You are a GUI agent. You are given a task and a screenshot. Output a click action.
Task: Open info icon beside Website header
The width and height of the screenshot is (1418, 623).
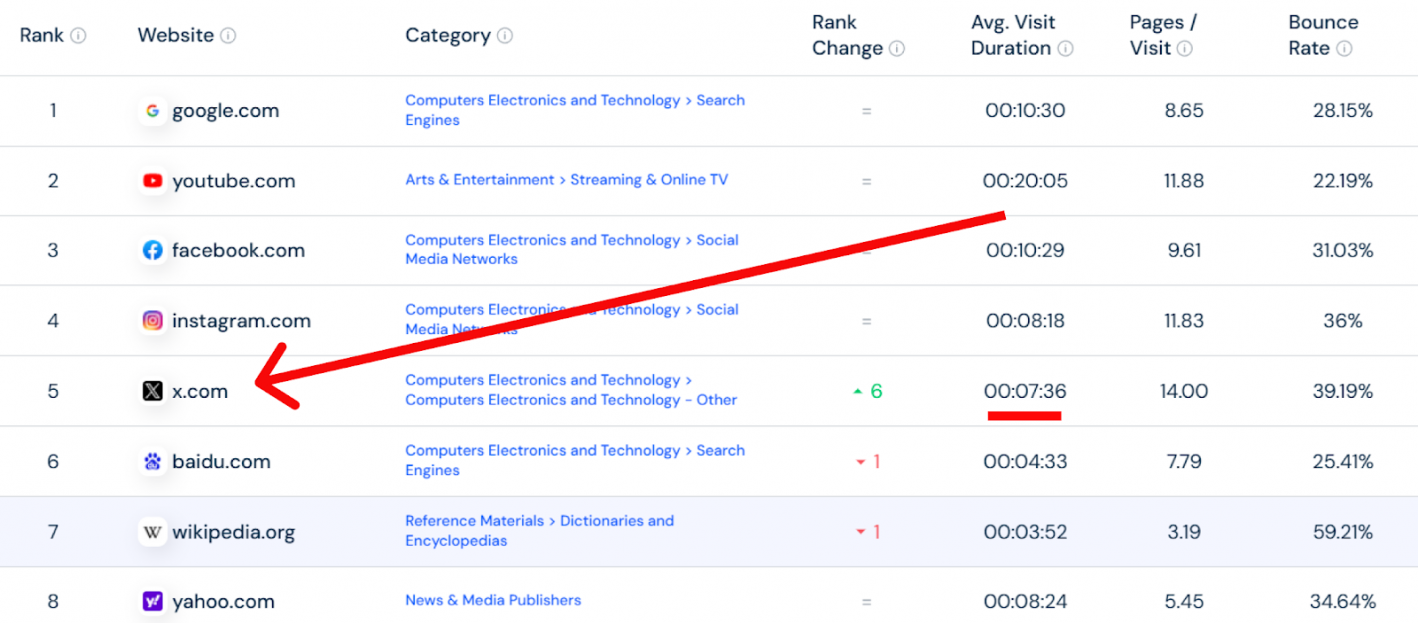[228, 36]
